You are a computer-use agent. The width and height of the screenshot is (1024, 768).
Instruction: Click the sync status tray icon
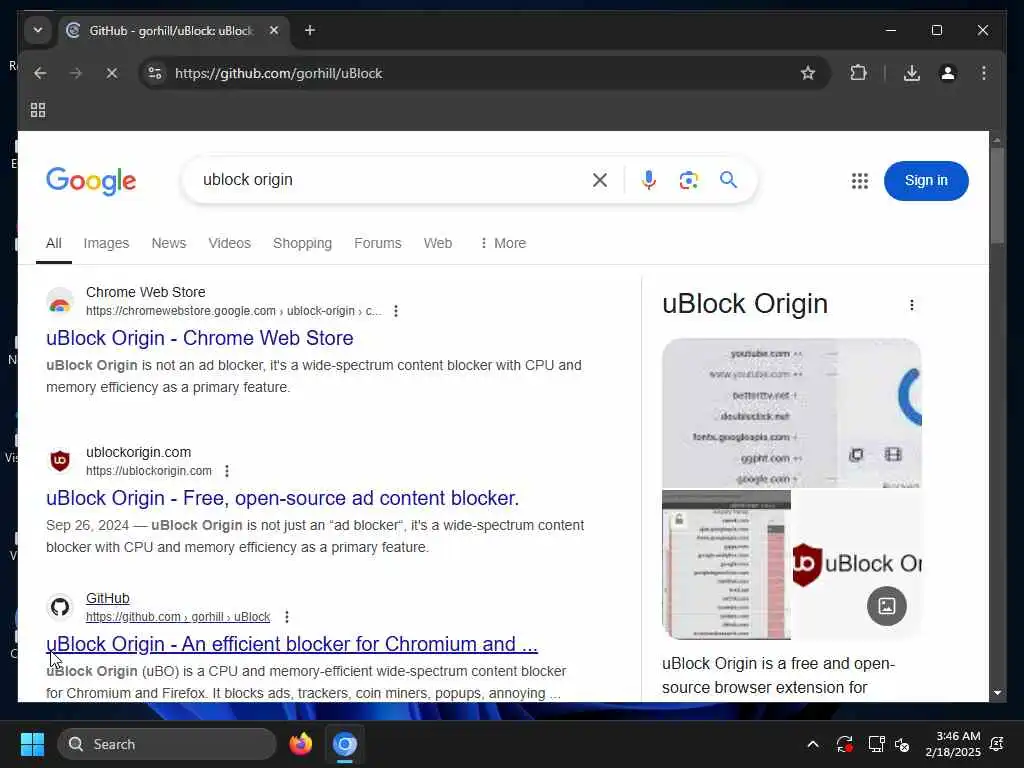844,744
